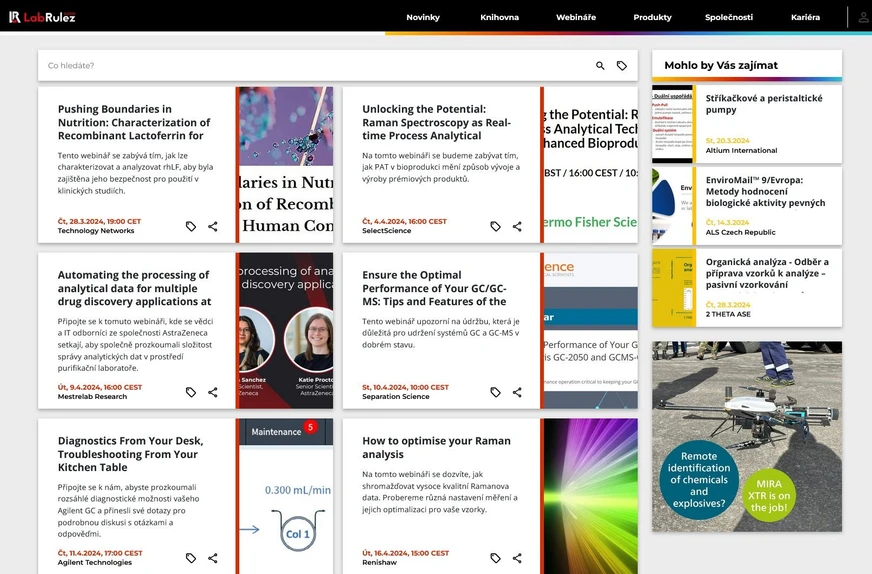Open Produkty in the navigation bar
The height and width of the screenshot is (574, 872).
(x=652, y=17)
